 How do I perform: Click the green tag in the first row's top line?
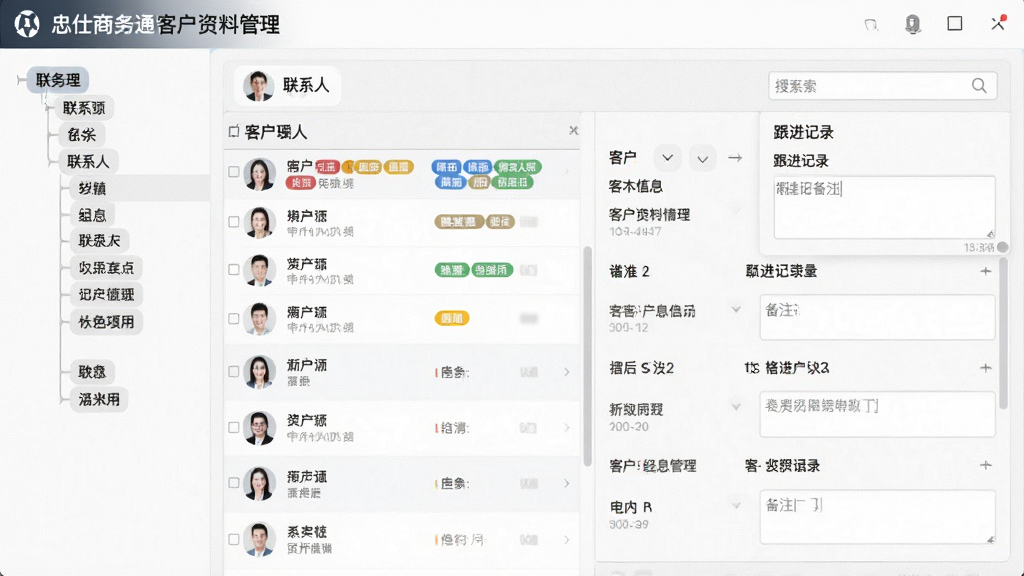click(517, 167)
